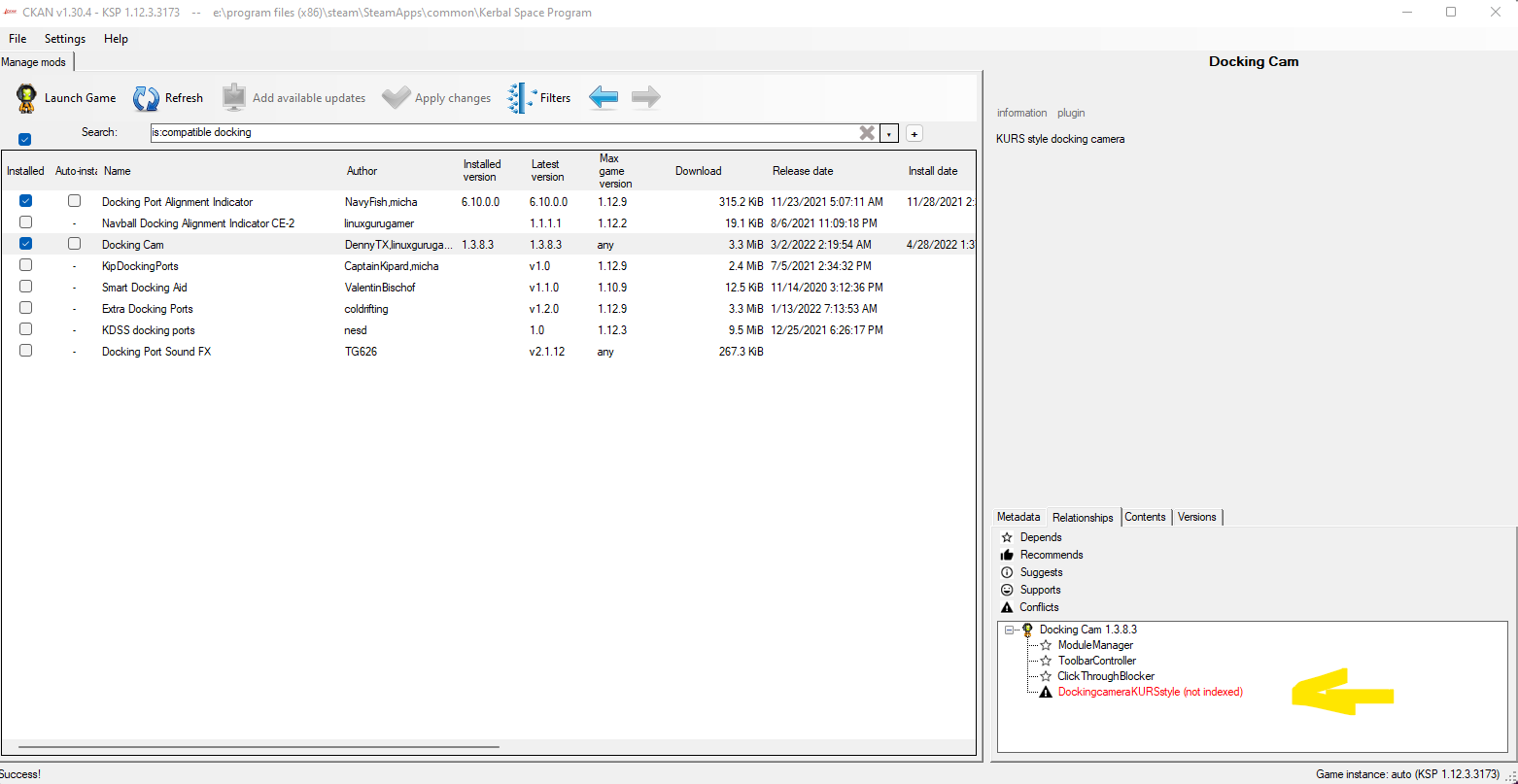Open the Settings menu
The width and height of the screenshot is (1518, 784).
click(64, 39)
